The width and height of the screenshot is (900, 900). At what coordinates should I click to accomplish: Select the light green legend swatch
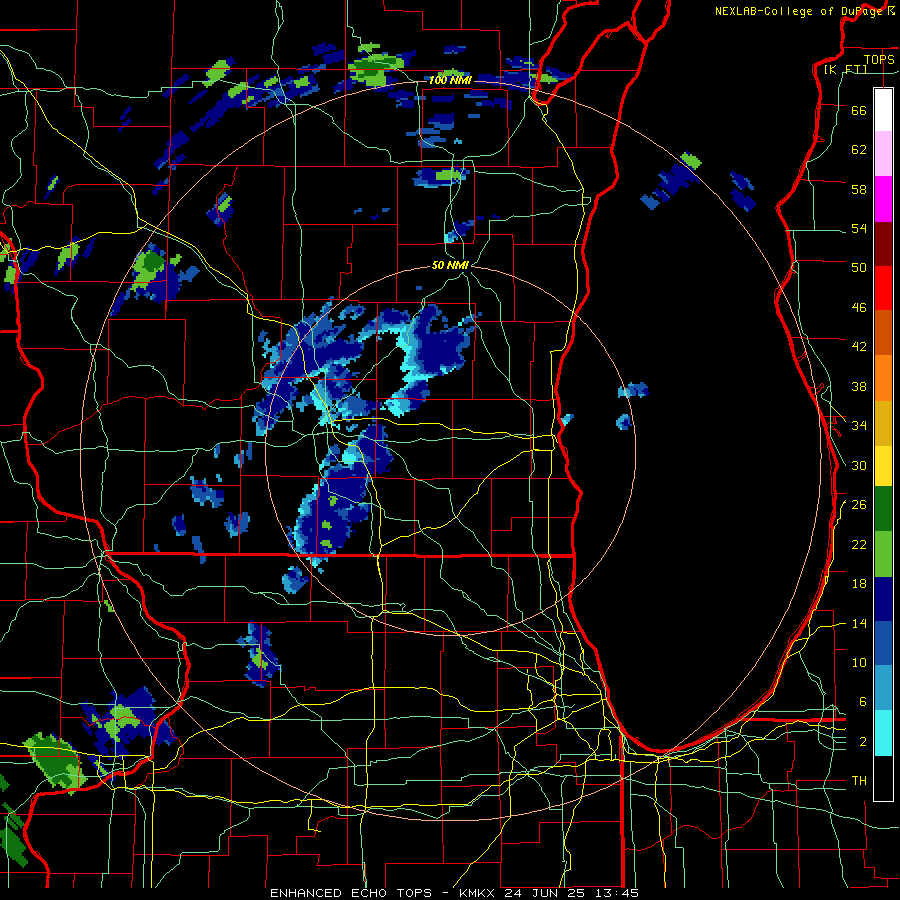[883, 554]
